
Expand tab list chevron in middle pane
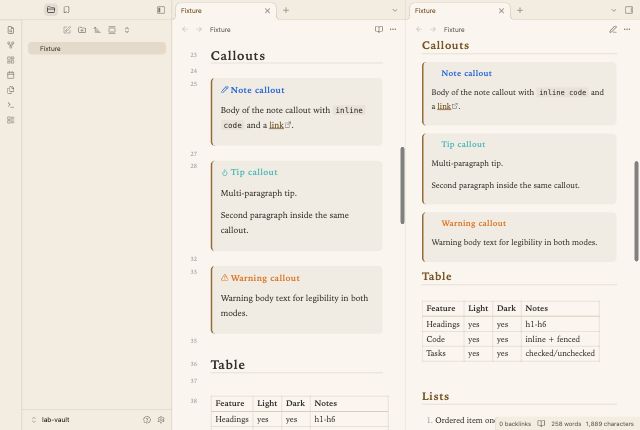[394, 10]
